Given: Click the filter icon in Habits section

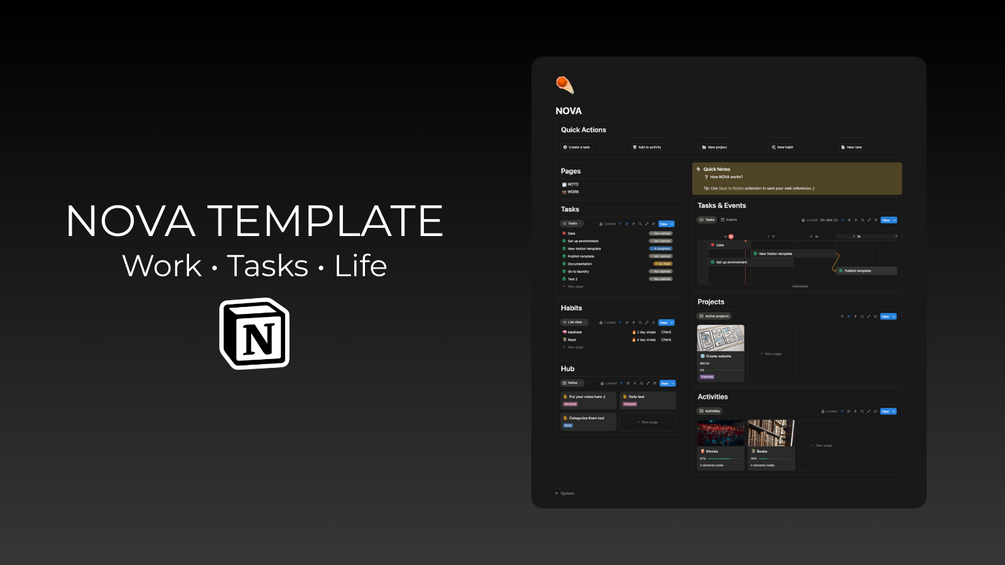Looking at the screenshot, I should [620, 322].
